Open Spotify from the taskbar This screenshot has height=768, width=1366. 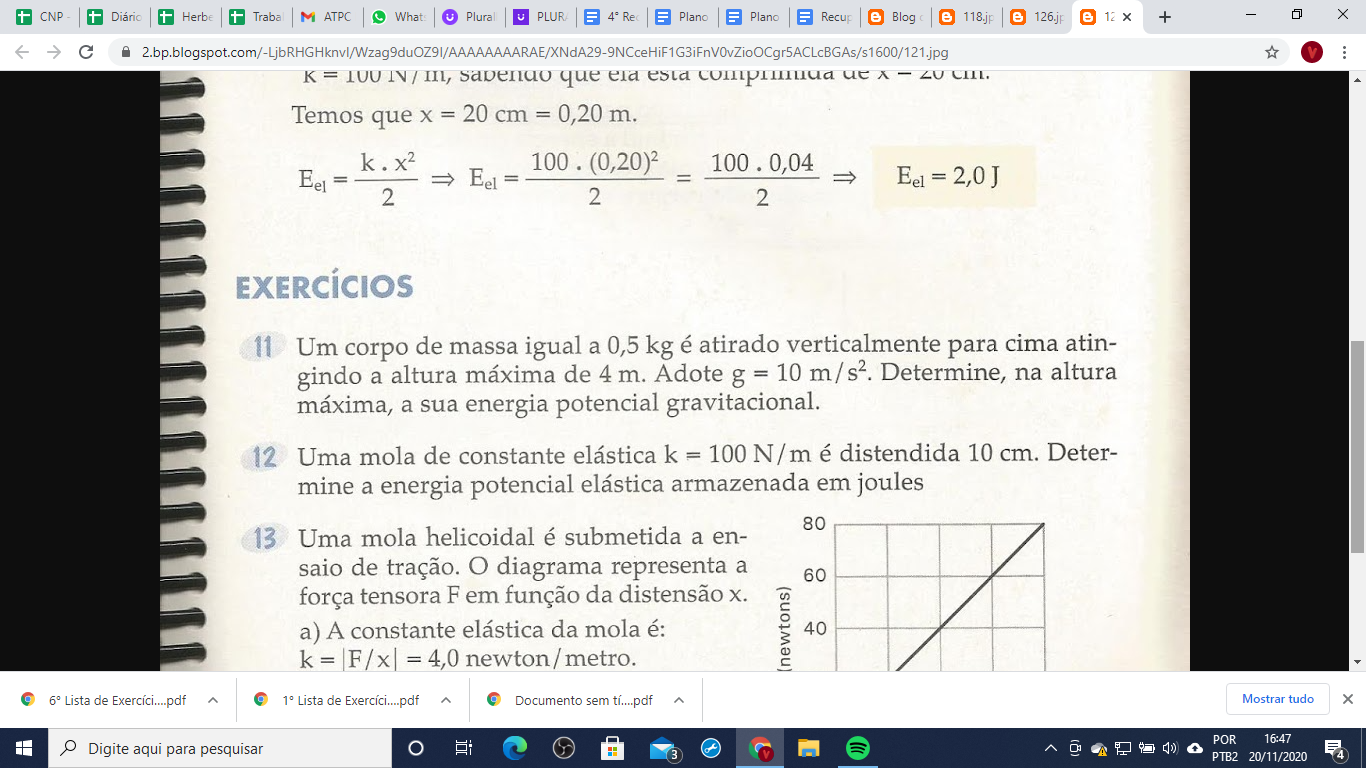[x=858, y=748]
